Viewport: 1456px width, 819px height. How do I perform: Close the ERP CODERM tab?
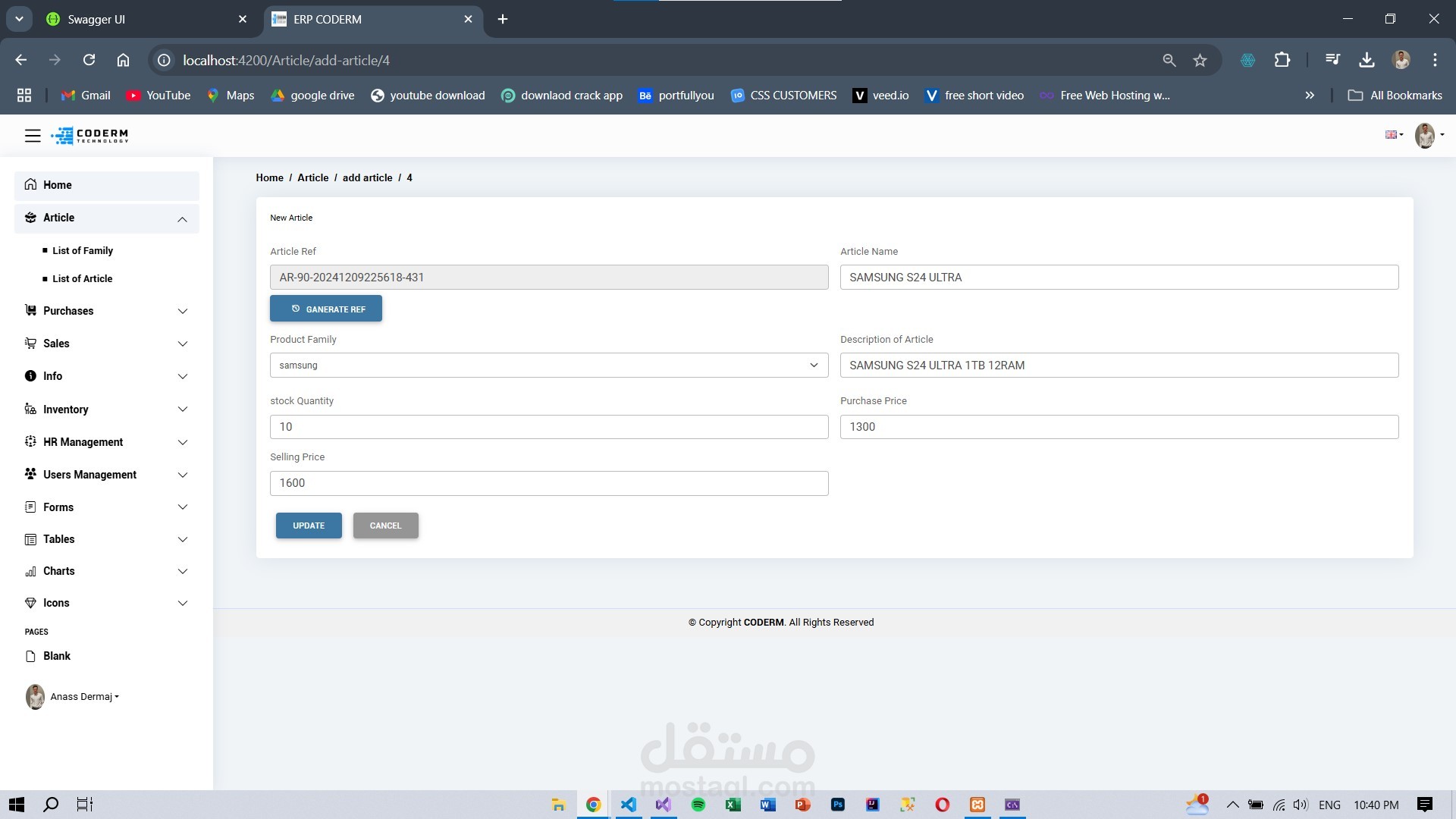[469, 20]
